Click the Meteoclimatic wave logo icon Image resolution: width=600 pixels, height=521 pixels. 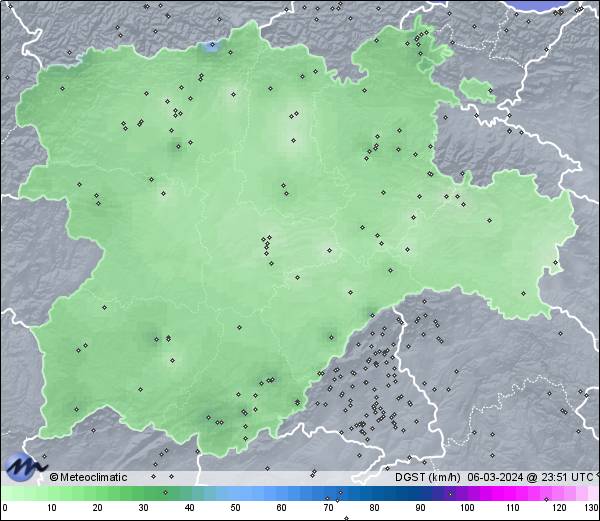(23, 466)
